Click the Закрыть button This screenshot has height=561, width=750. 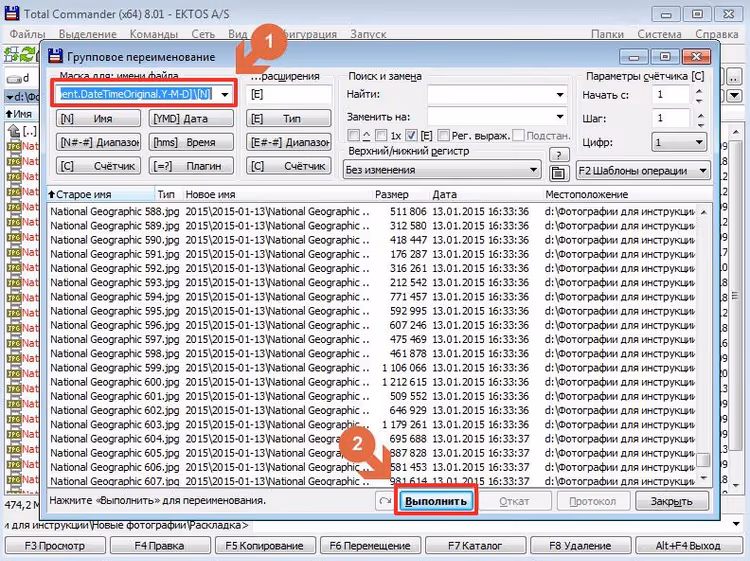672,501
